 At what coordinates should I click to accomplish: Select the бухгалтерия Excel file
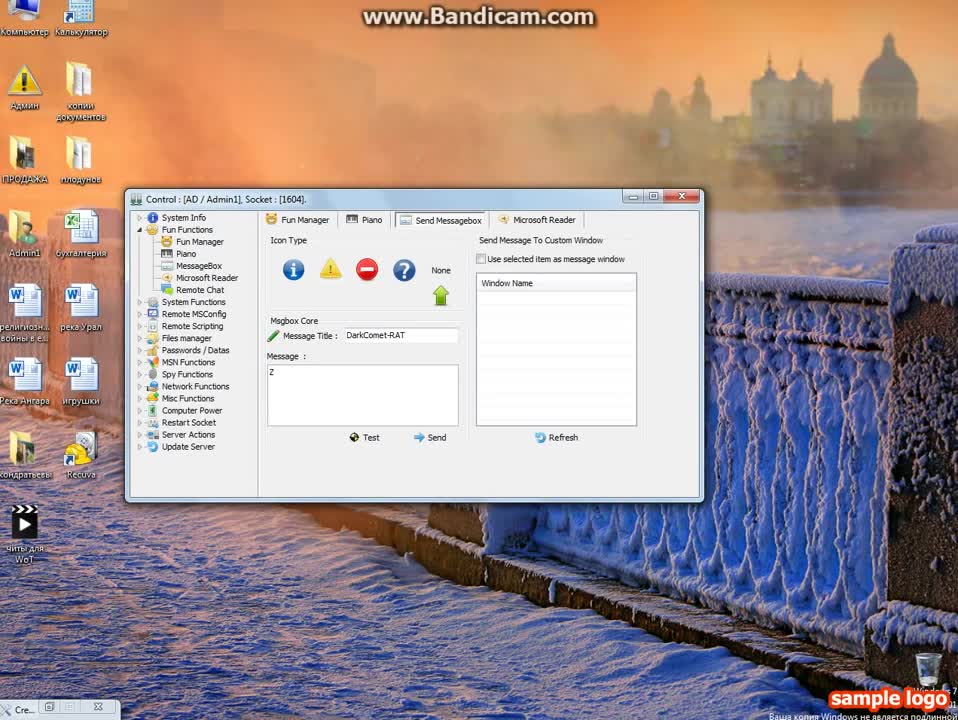click(x=81, y=234)
